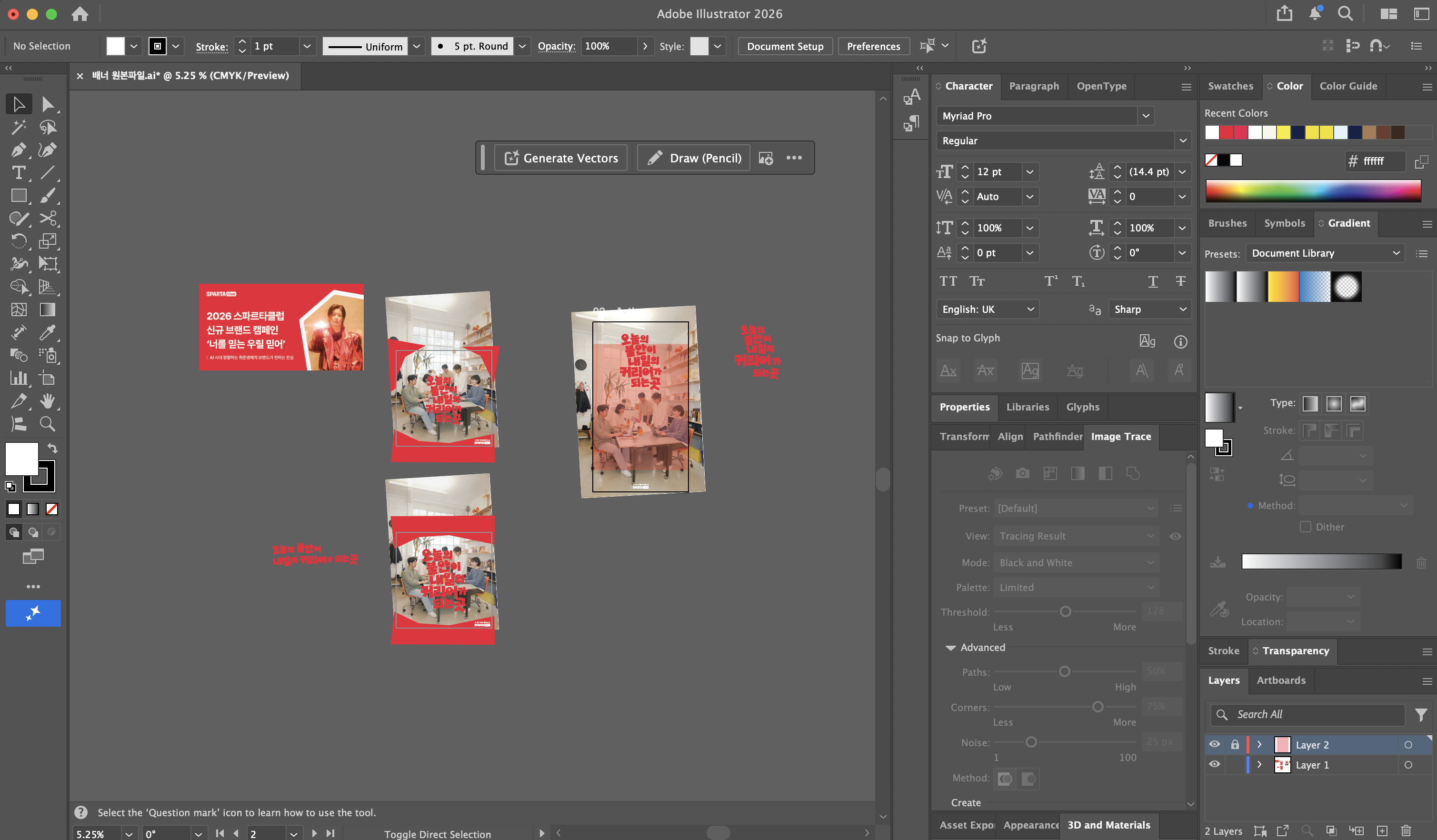Select the Zoom tool
Viewport: 1437px width, 840px height.
pos(48,424)
